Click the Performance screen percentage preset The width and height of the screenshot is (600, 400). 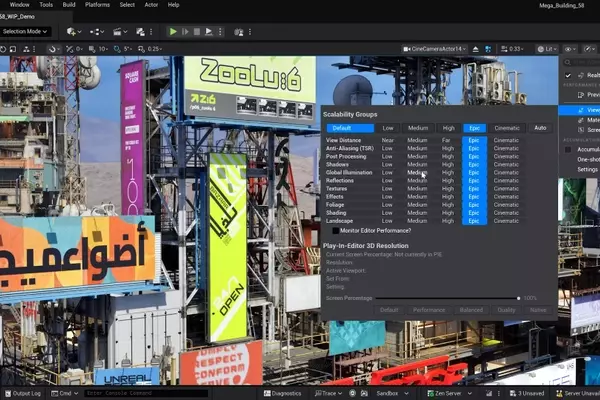point(429,310)
